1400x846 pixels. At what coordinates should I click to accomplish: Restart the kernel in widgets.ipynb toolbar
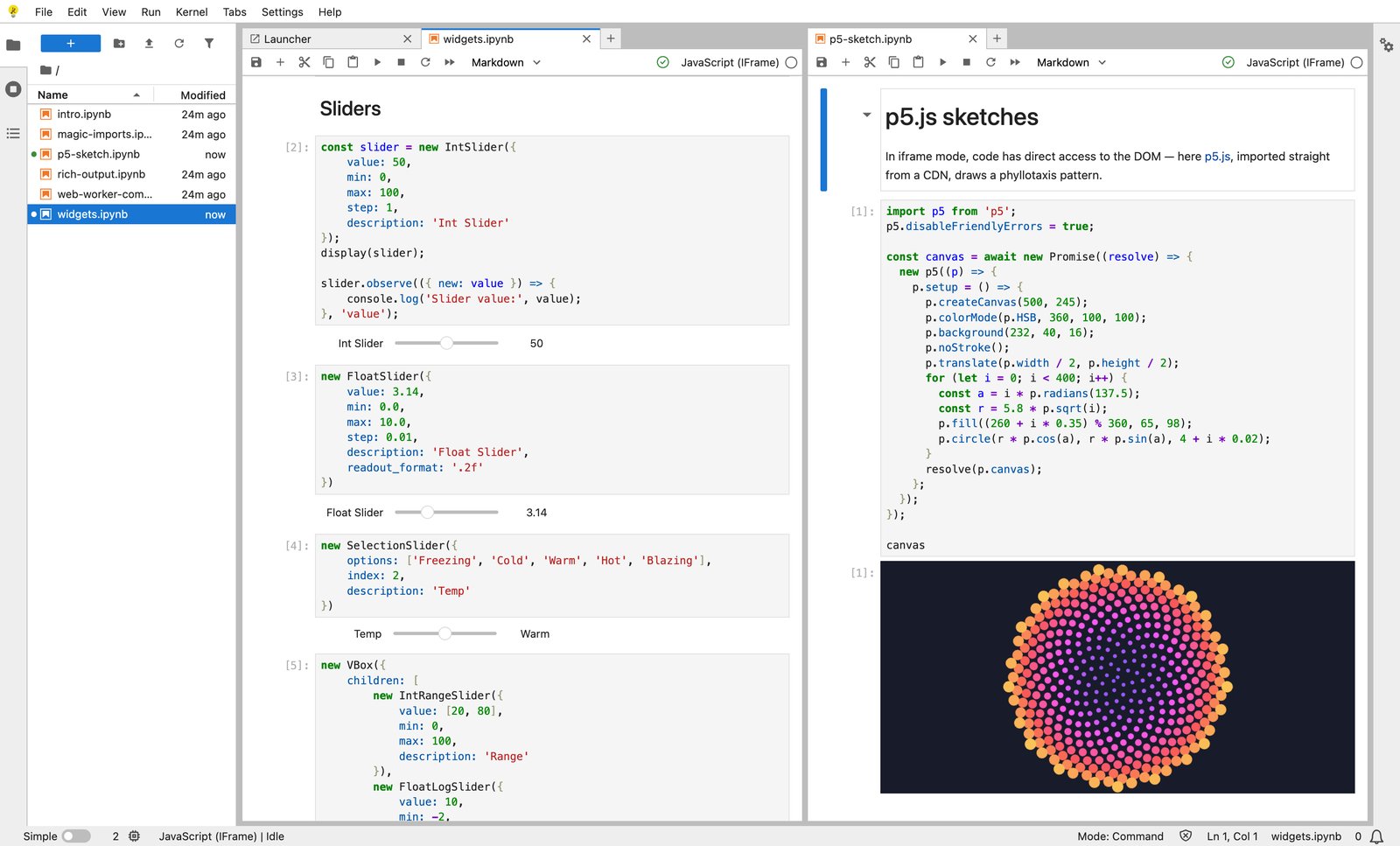(425, 62)
